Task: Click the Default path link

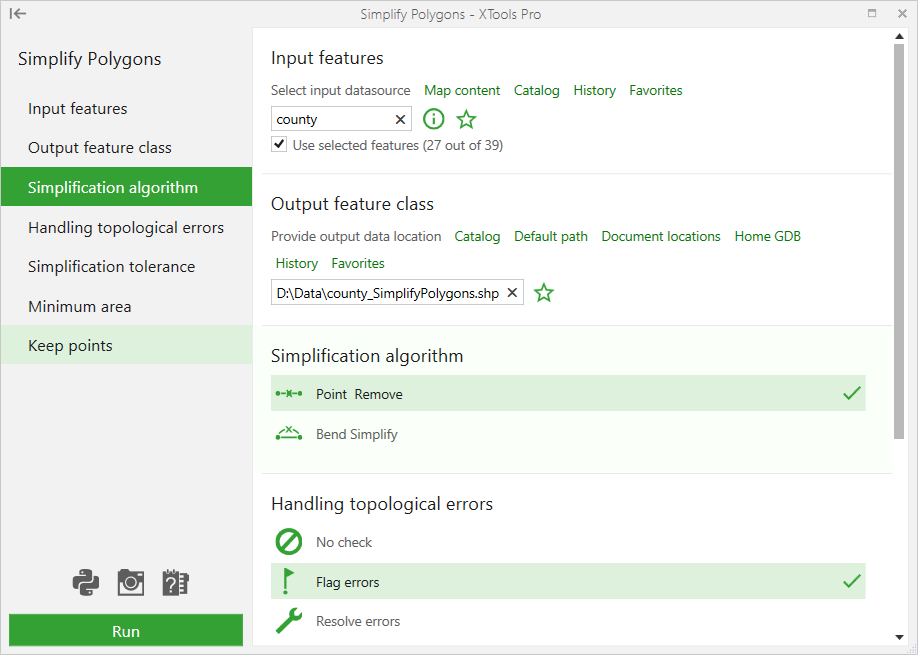Action: click(x=551, y=236)
